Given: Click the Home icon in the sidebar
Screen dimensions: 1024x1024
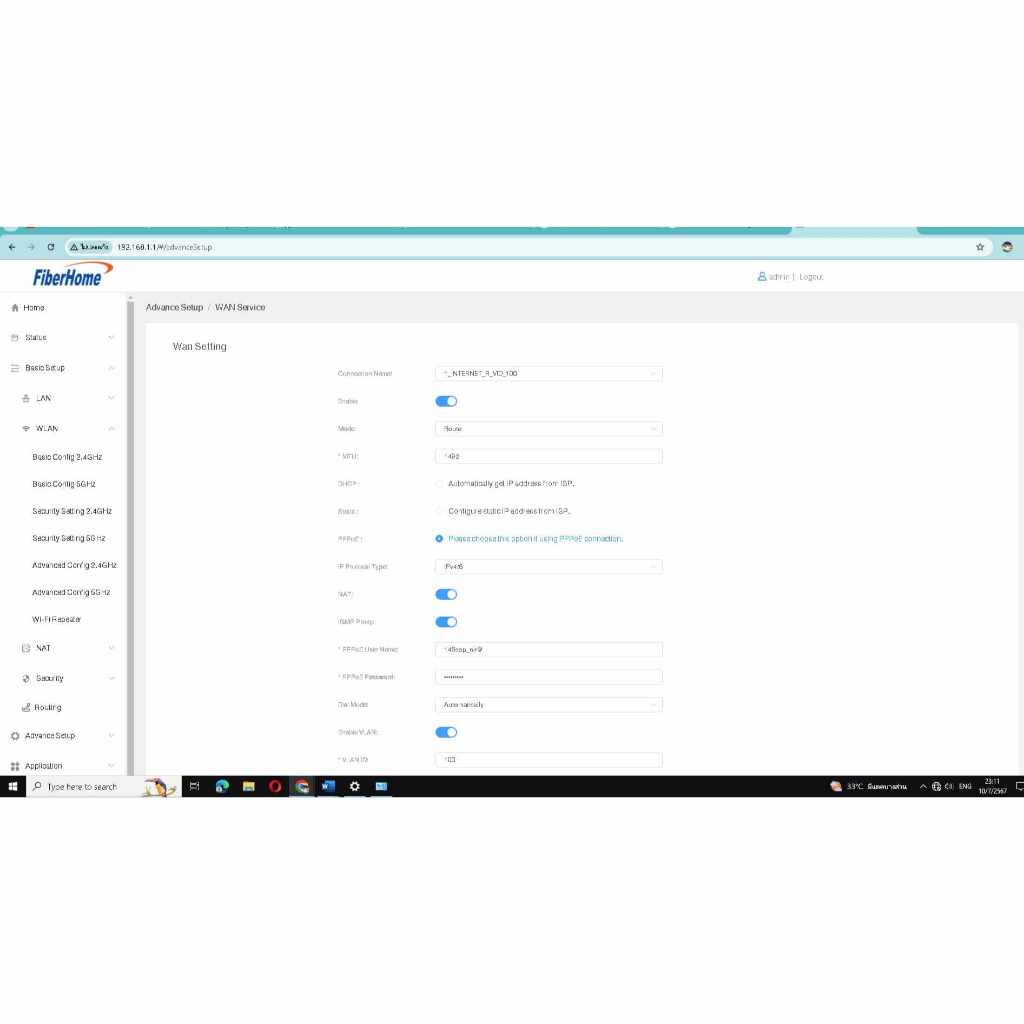Looking at the screenshot, I should 15,308.
